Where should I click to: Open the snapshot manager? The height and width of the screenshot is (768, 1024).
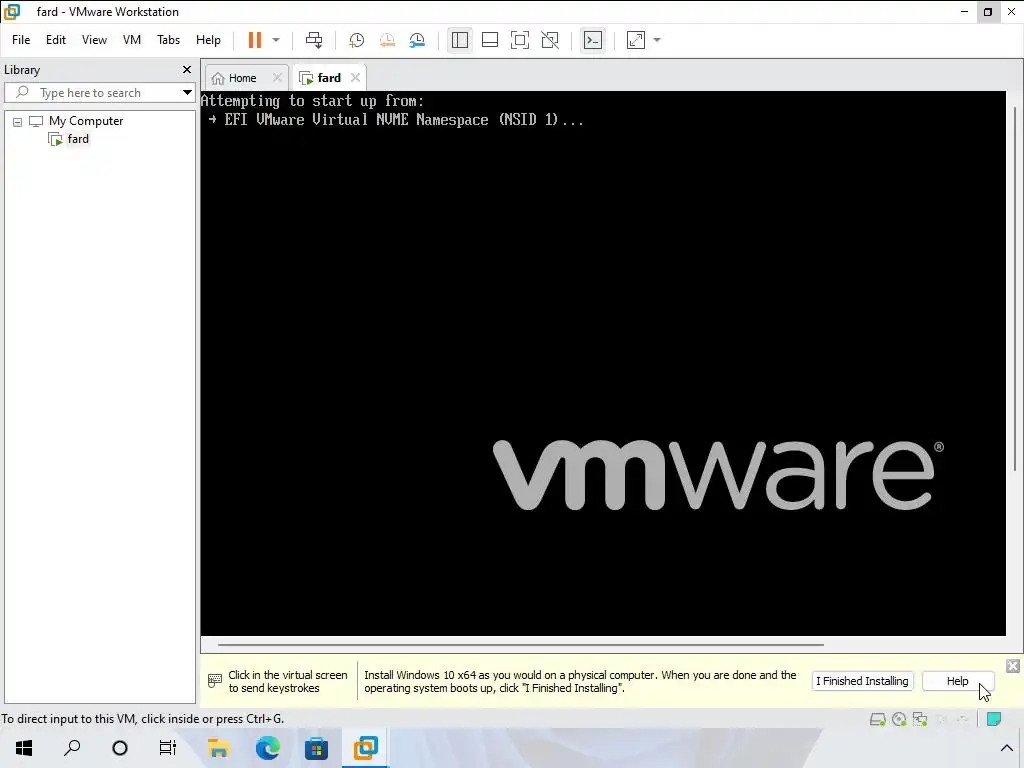(417, 40)
